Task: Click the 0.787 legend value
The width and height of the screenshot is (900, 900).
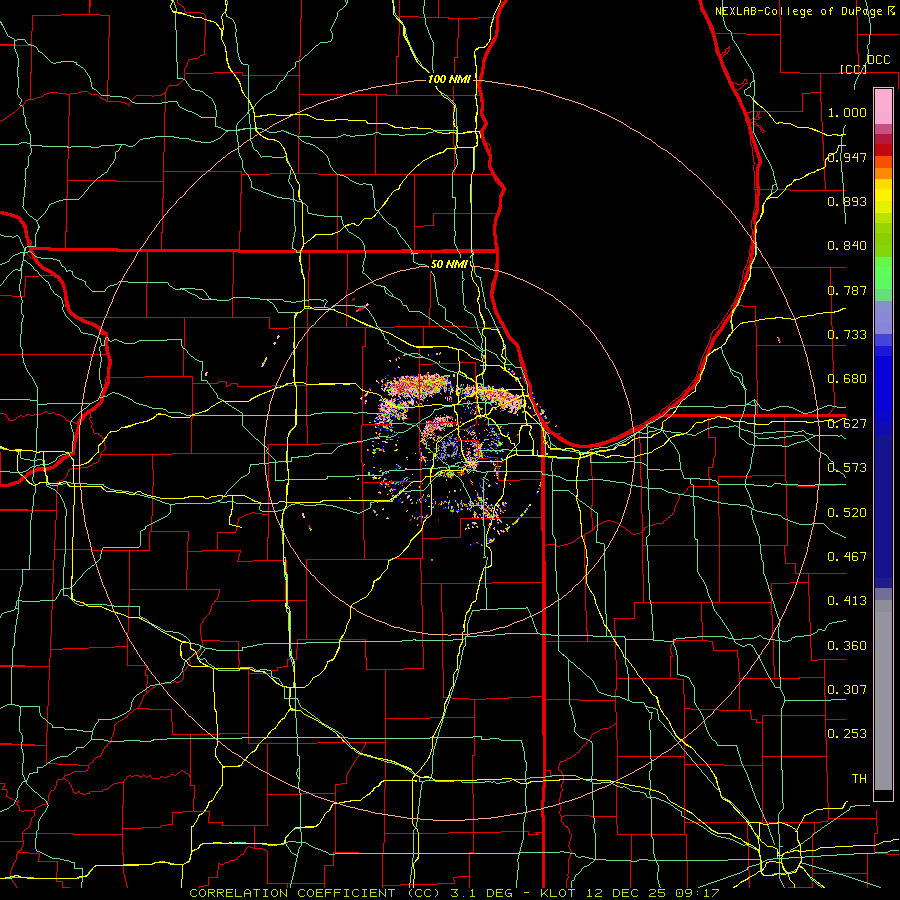Action: click(847, 290)
